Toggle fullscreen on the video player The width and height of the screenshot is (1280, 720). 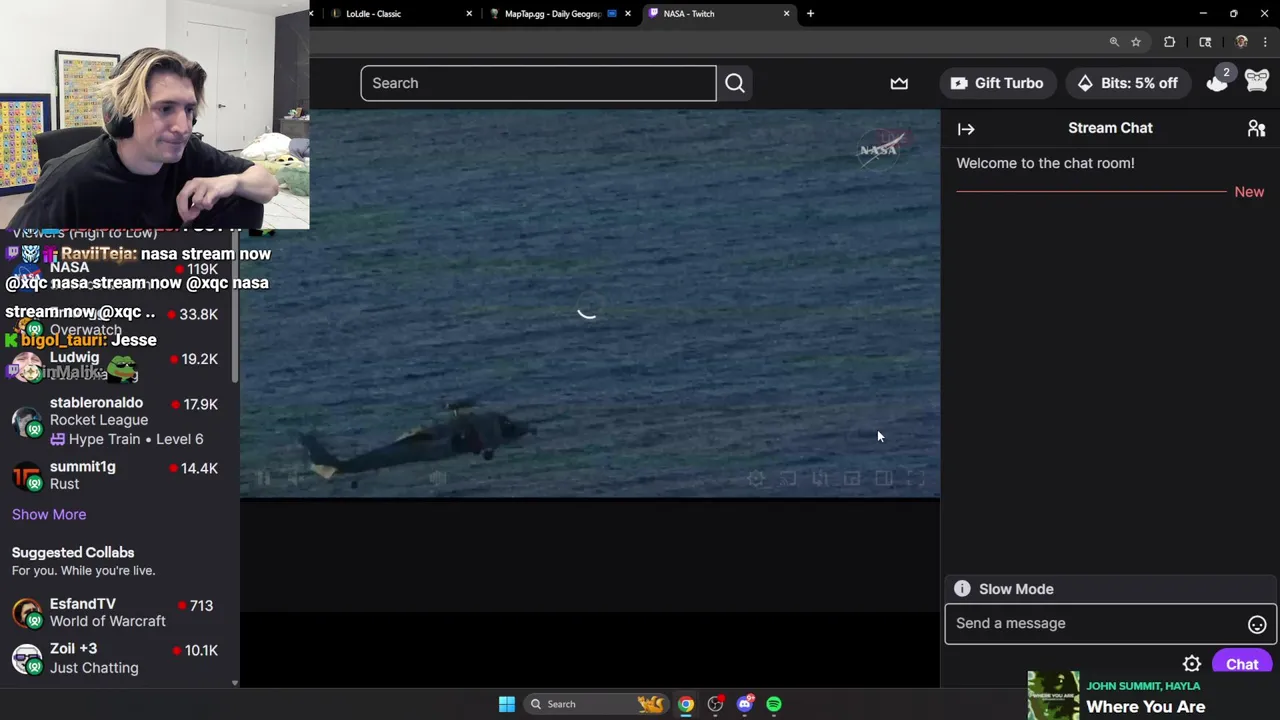(916, 479)
